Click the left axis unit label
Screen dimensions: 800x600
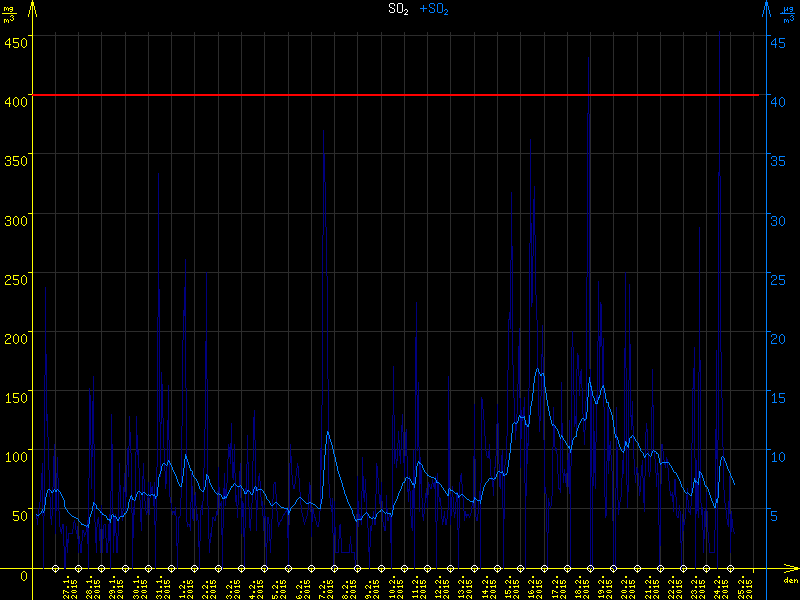click(9, 13)
